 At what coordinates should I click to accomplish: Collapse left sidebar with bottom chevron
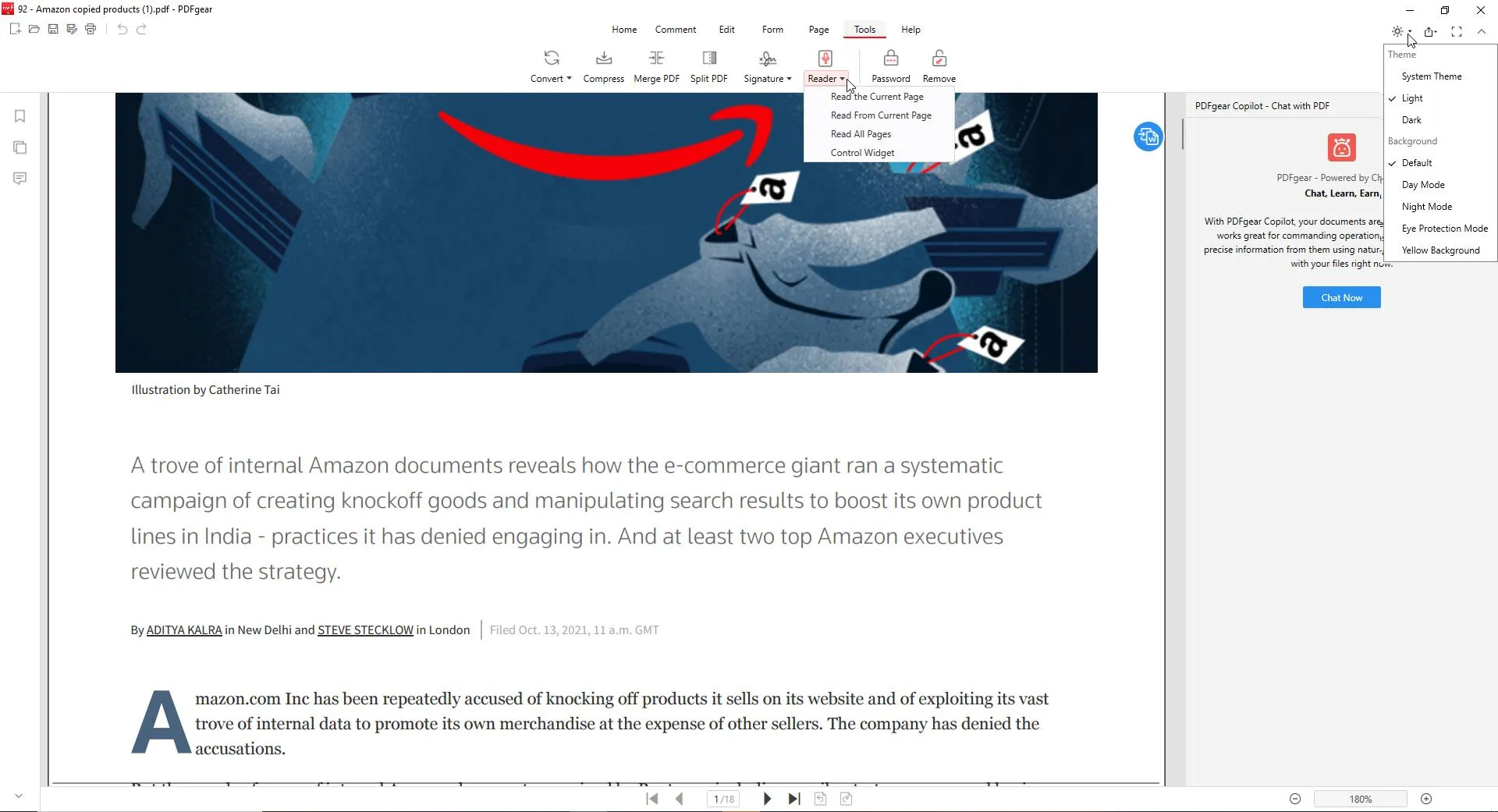(x=19, y=796)
